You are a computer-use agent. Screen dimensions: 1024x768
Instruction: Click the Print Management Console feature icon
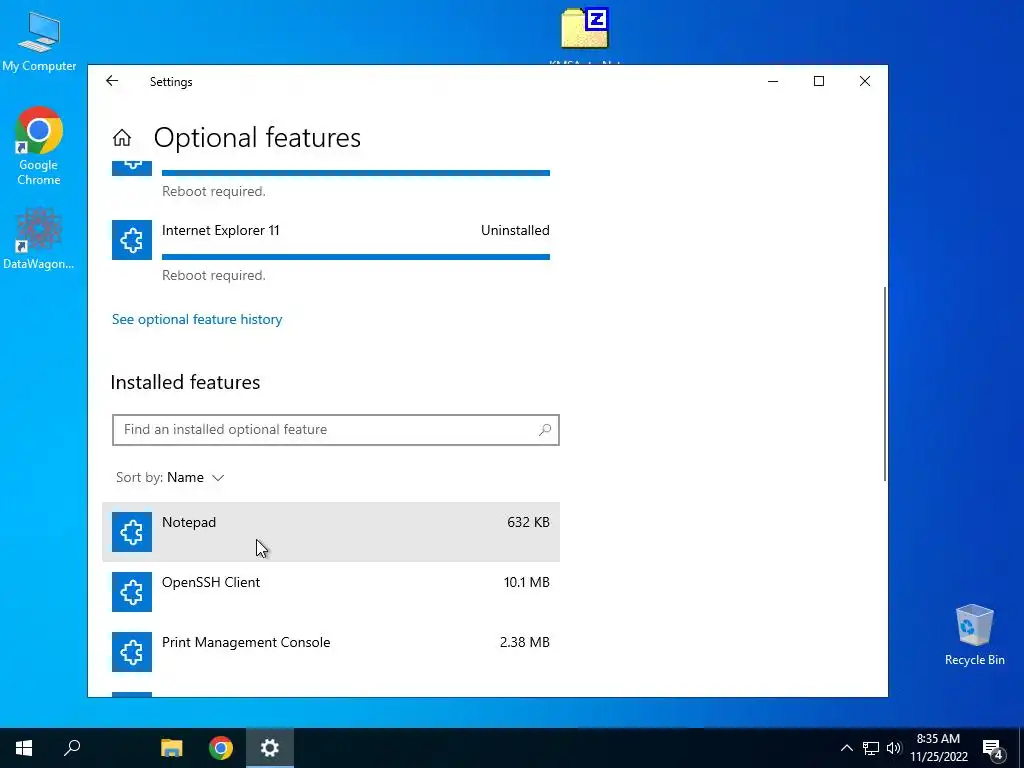click(132, 652)
